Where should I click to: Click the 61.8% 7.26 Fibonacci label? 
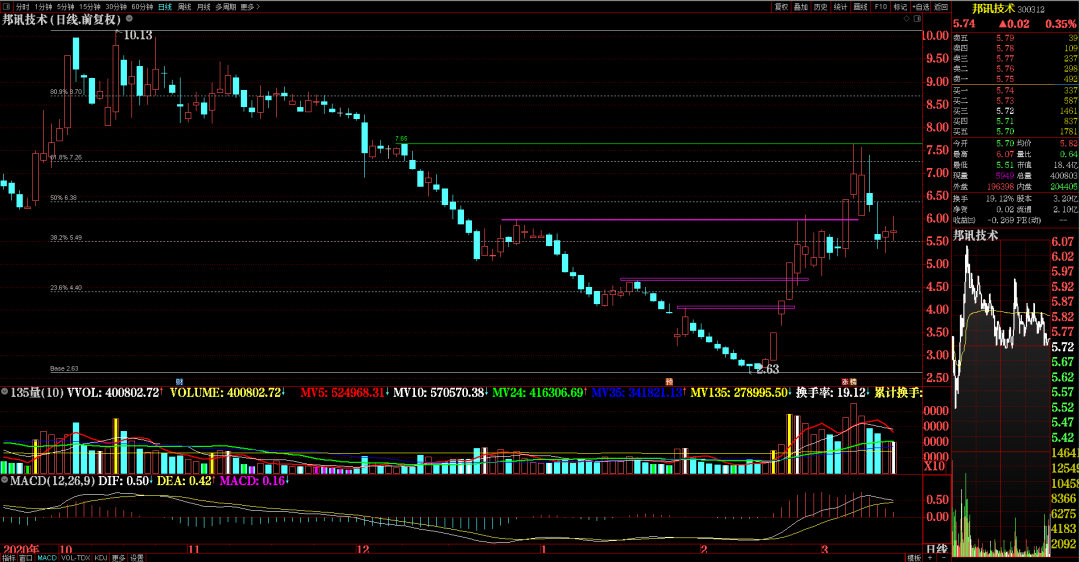(x=66, y=157)
